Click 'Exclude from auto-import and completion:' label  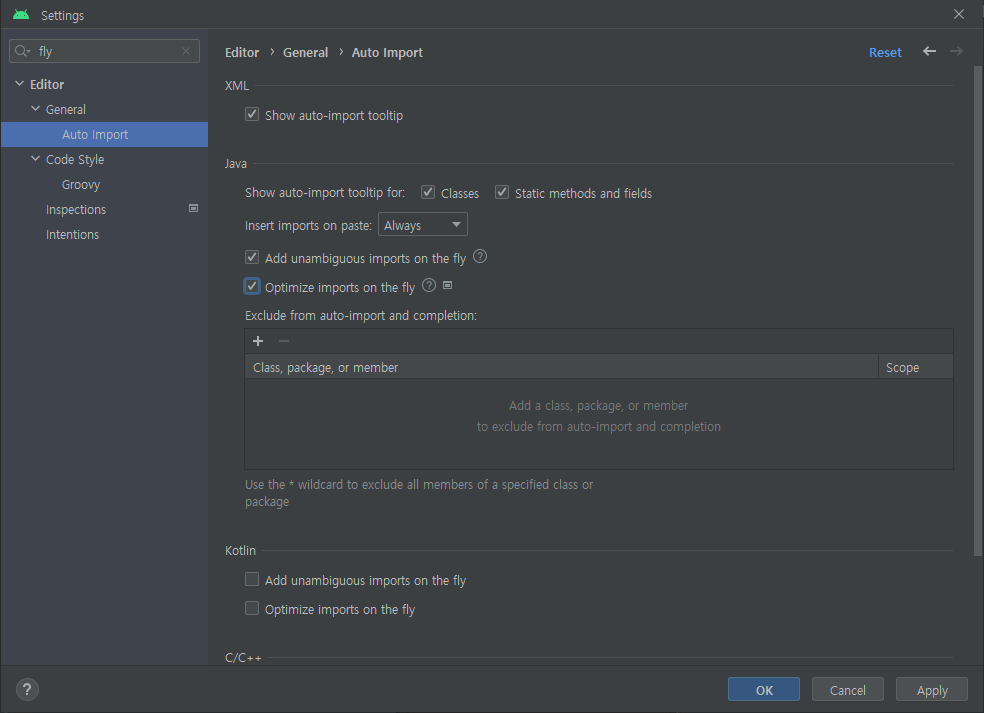361,316
